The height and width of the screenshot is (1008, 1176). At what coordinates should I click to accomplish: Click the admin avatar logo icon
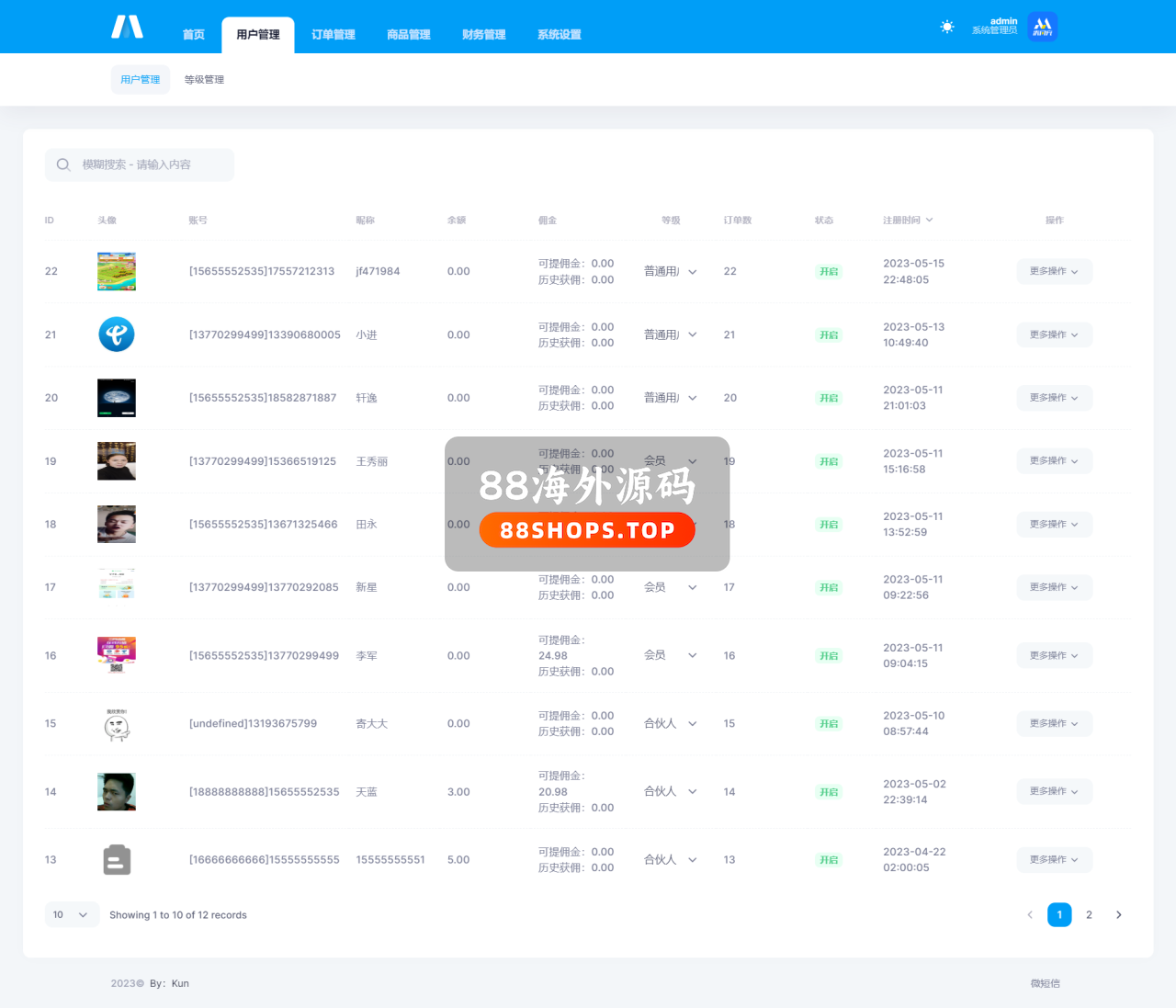1043,27
